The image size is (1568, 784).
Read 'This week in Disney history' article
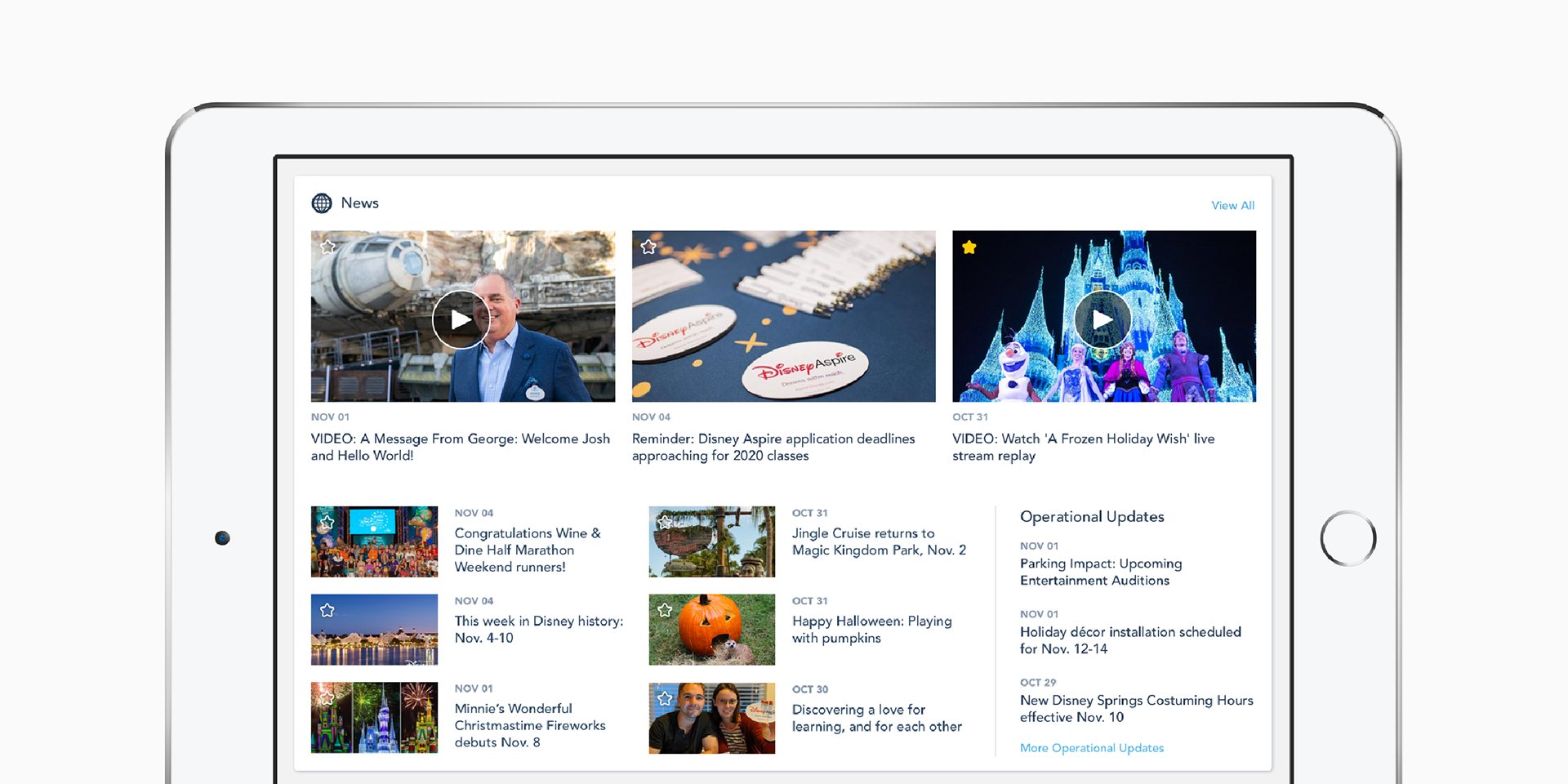tap(539, 630)
